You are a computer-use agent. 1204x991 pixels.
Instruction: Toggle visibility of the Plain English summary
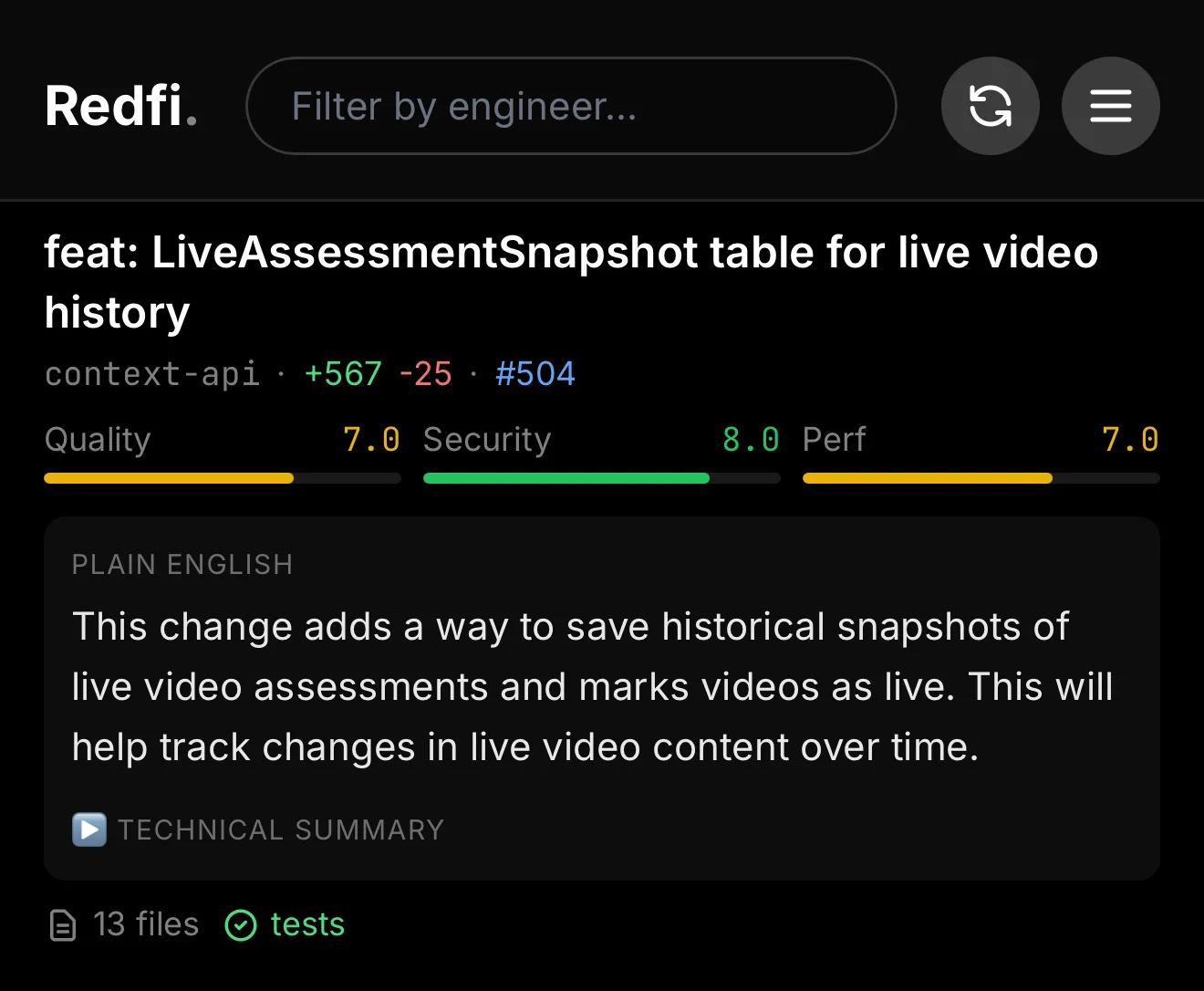182,564
